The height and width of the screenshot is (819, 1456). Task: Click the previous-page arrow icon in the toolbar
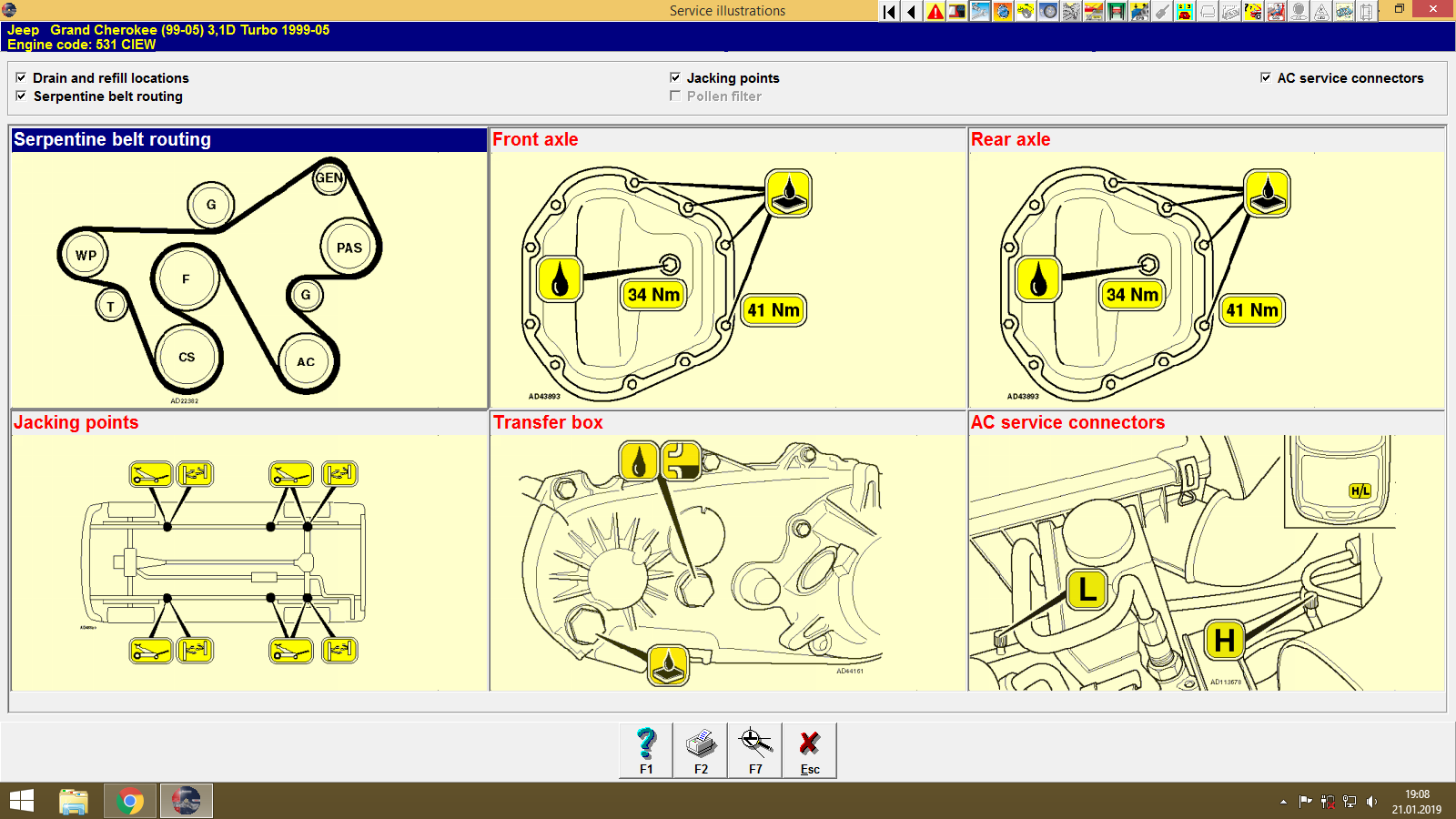click(912, 12)
